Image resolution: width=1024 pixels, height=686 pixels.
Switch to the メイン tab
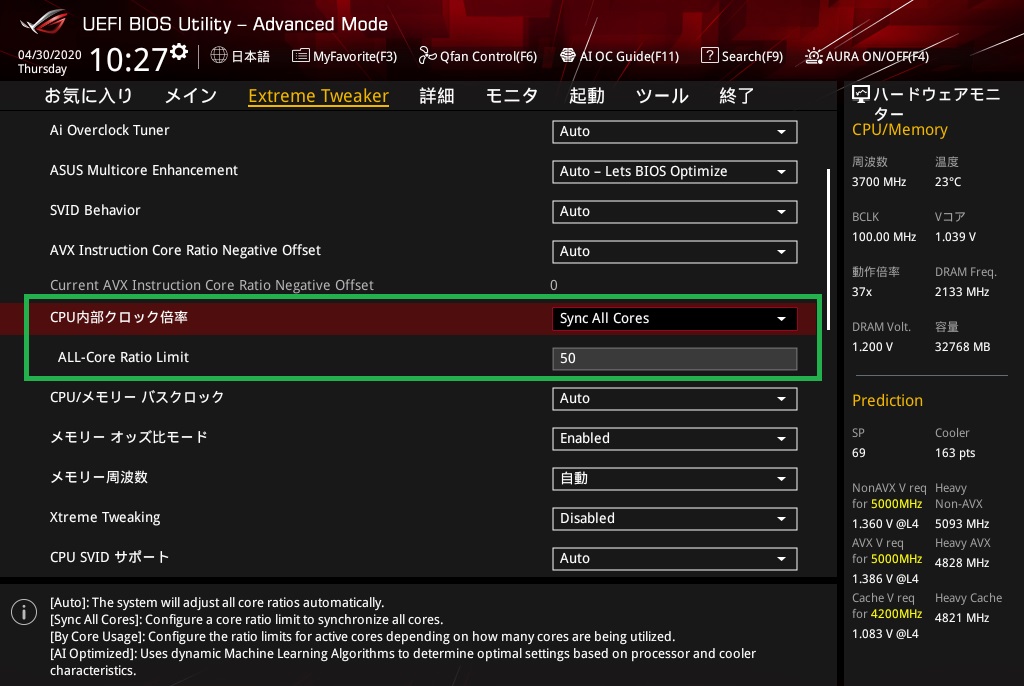tap(191, 95)
